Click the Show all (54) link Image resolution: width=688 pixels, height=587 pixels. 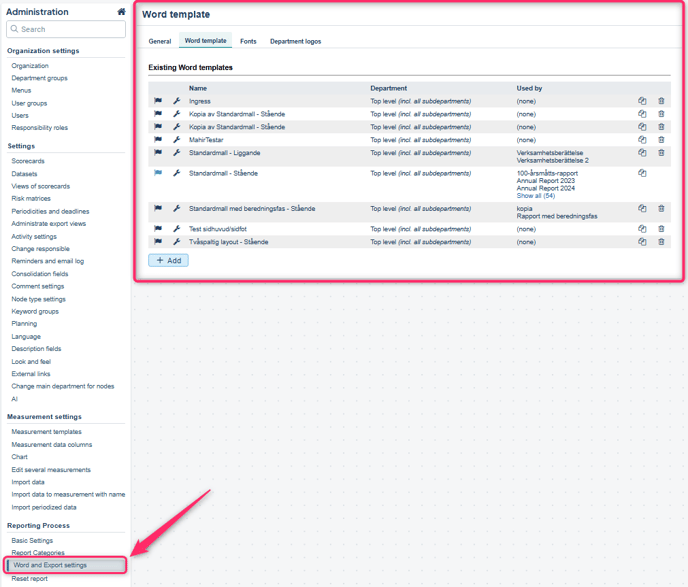tap(536, 196)
